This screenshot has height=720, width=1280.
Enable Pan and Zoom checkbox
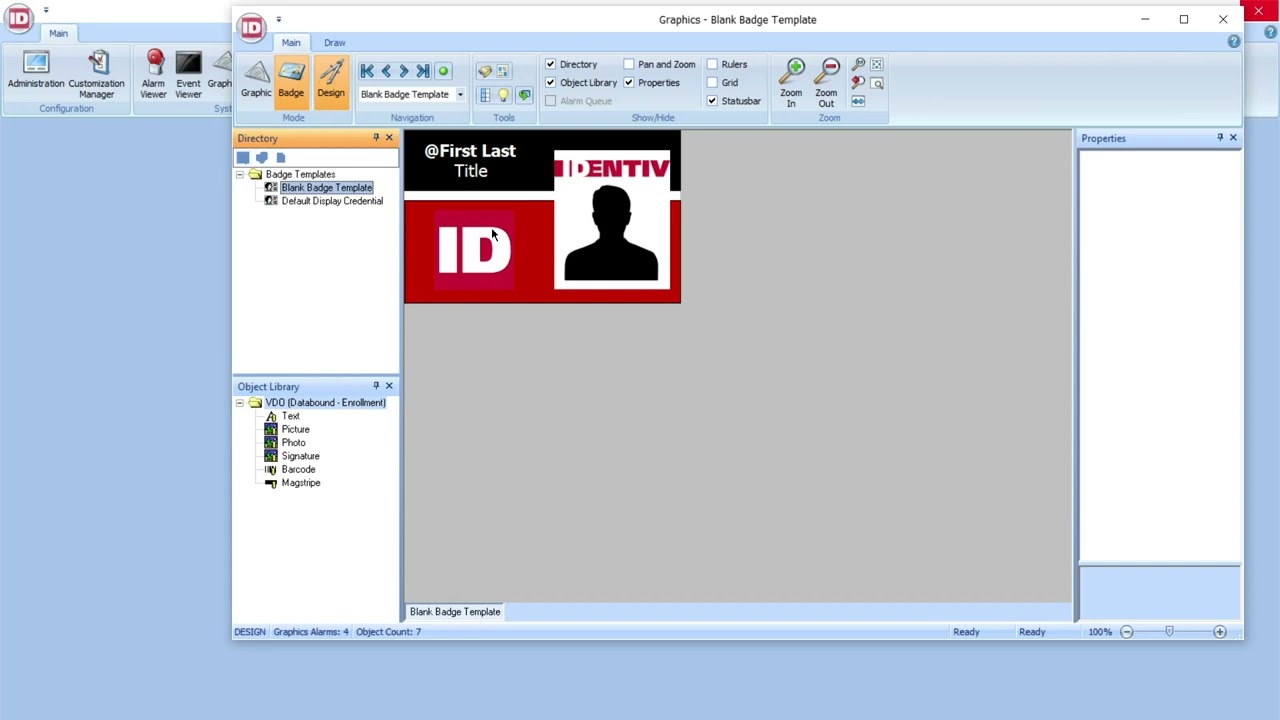tap(629, 64)
